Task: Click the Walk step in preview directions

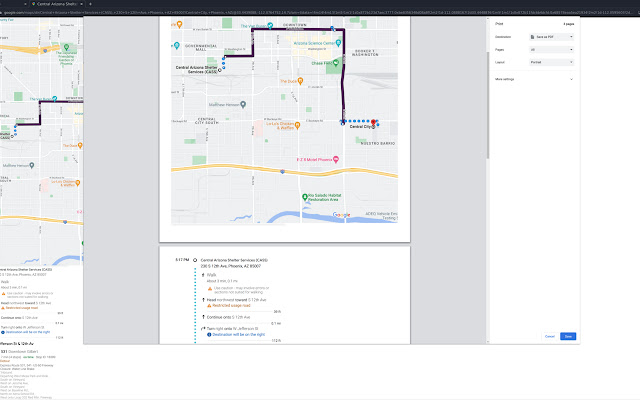Action: coord(211,275)
